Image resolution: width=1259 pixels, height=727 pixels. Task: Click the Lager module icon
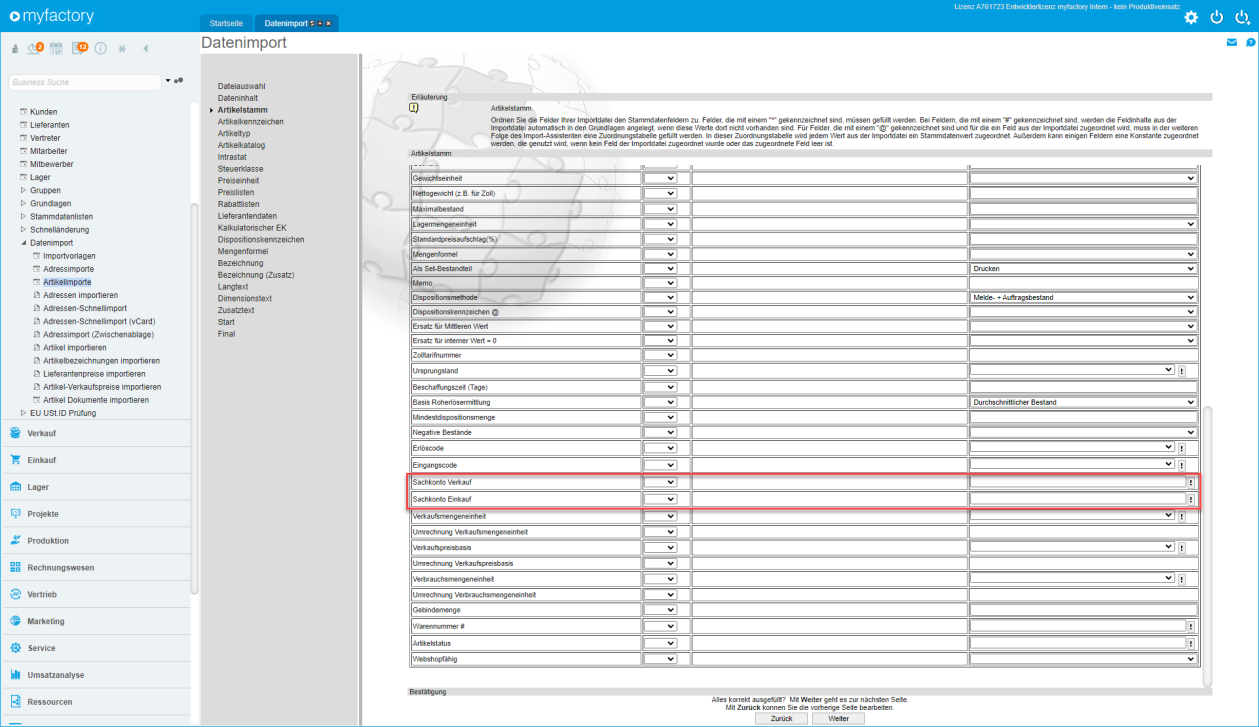point(15,487)
